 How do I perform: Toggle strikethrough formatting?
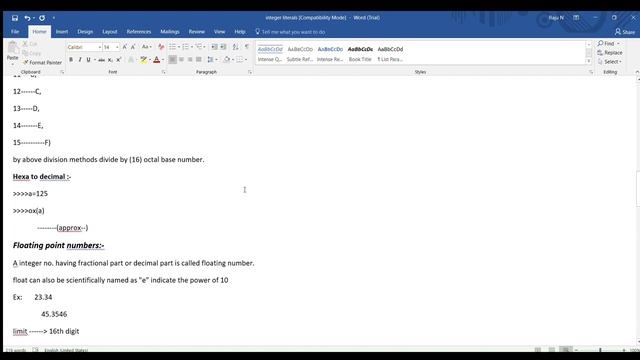pos(101,60)
